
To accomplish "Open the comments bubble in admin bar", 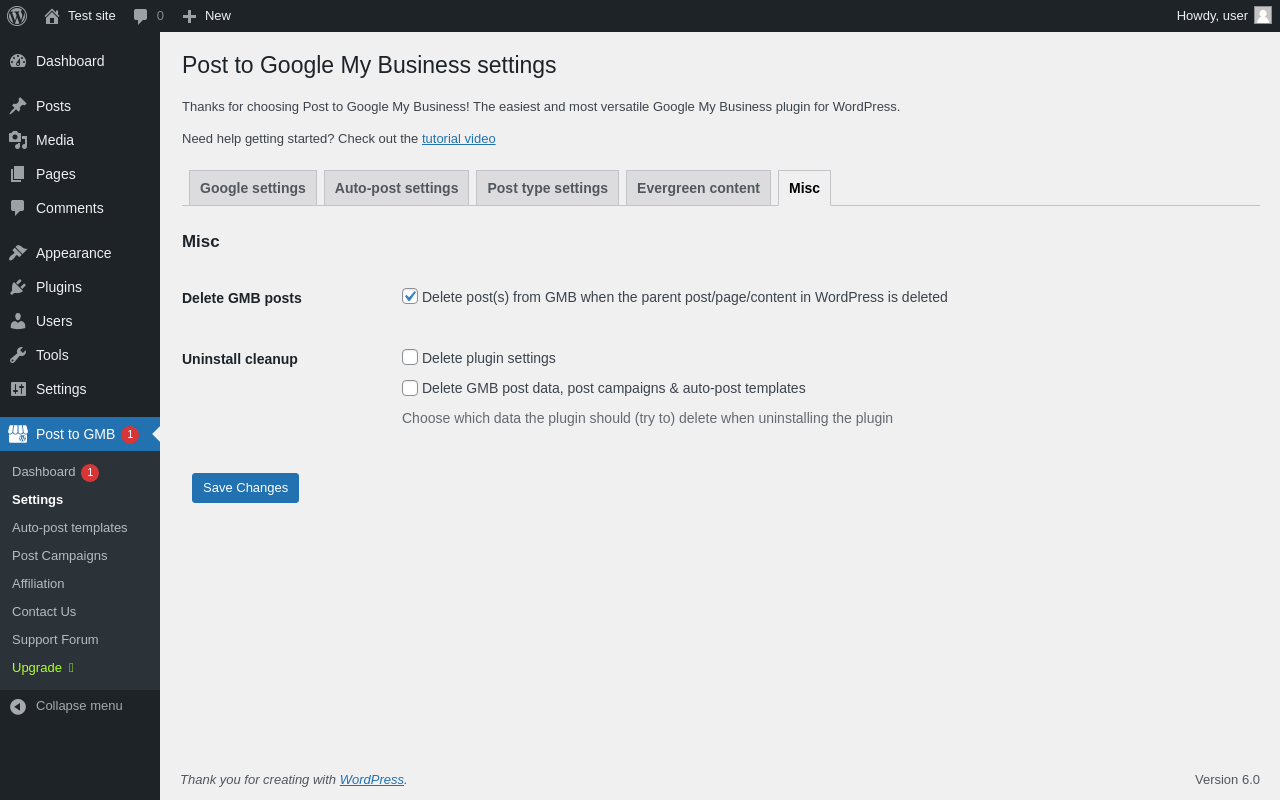I will 141,16.
